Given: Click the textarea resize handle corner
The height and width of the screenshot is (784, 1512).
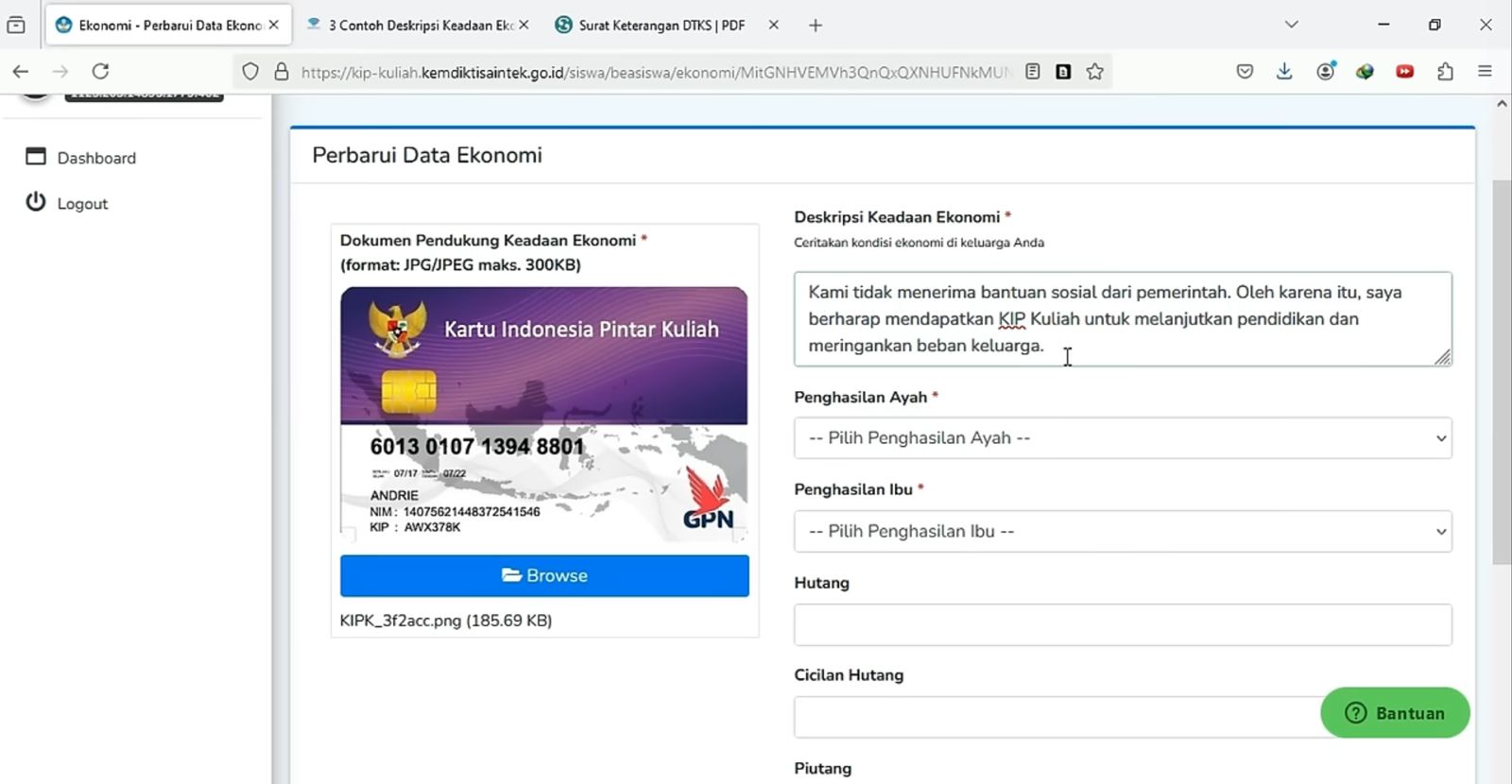Looking at the screenshot, I should (x=1442, y=357).
